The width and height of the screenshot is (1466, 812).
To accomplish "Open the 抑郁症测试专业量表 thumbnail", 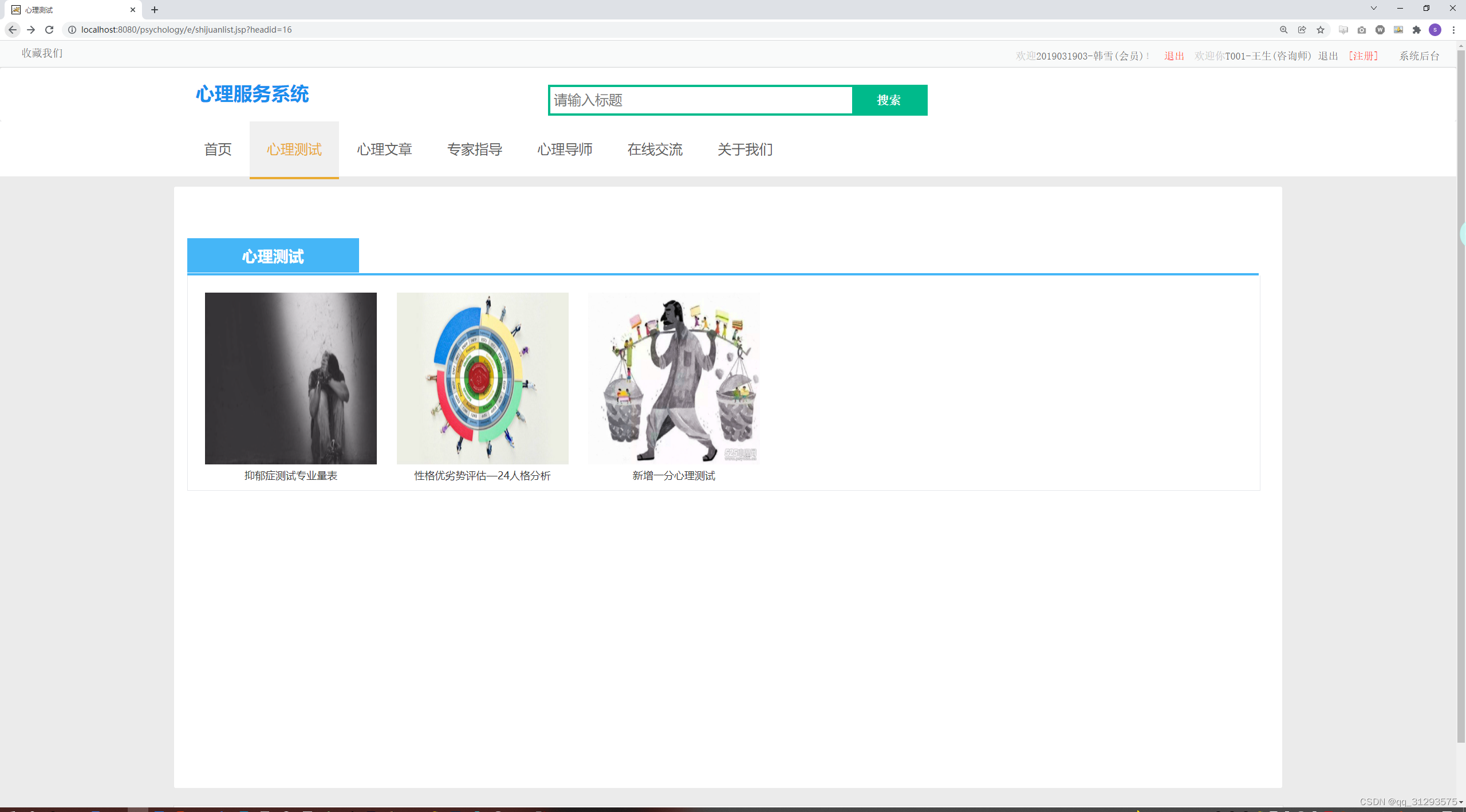I will (x=290, y=378).
